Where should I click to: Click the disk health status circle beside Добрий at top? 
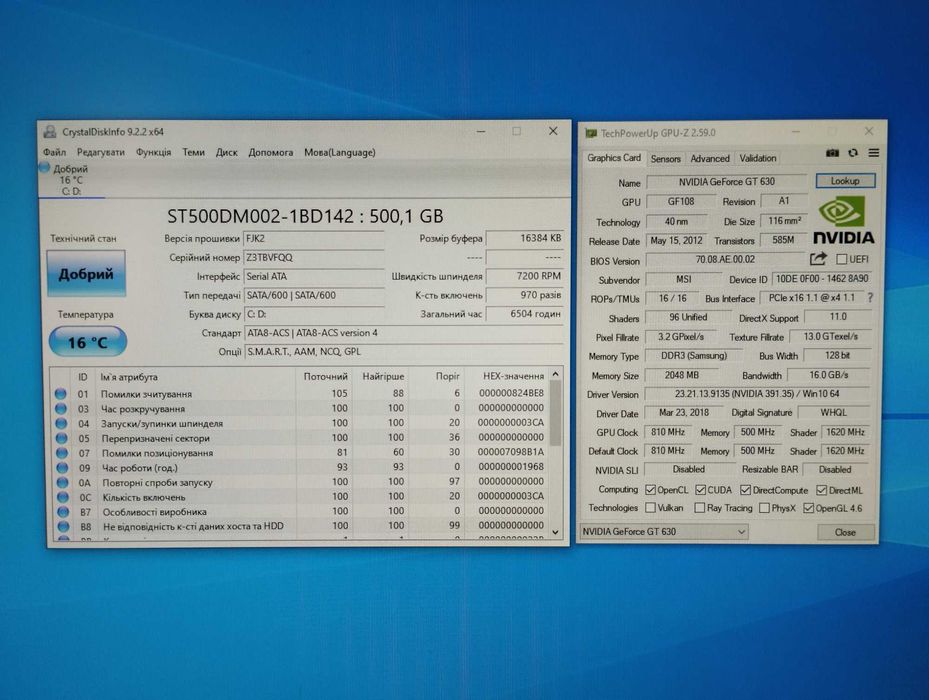(44, 168)
